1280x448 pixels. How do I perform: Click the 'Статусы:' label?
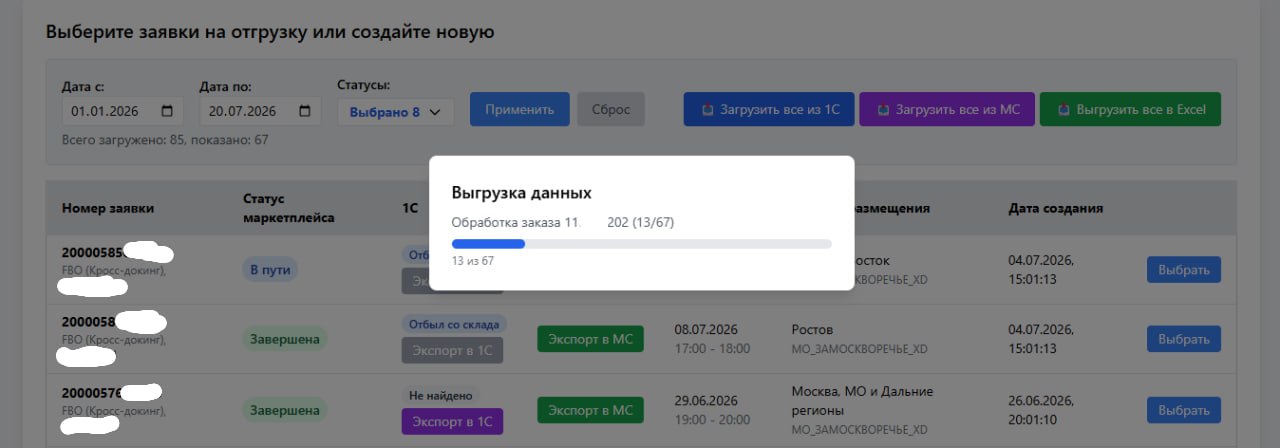tap(364, 85)
